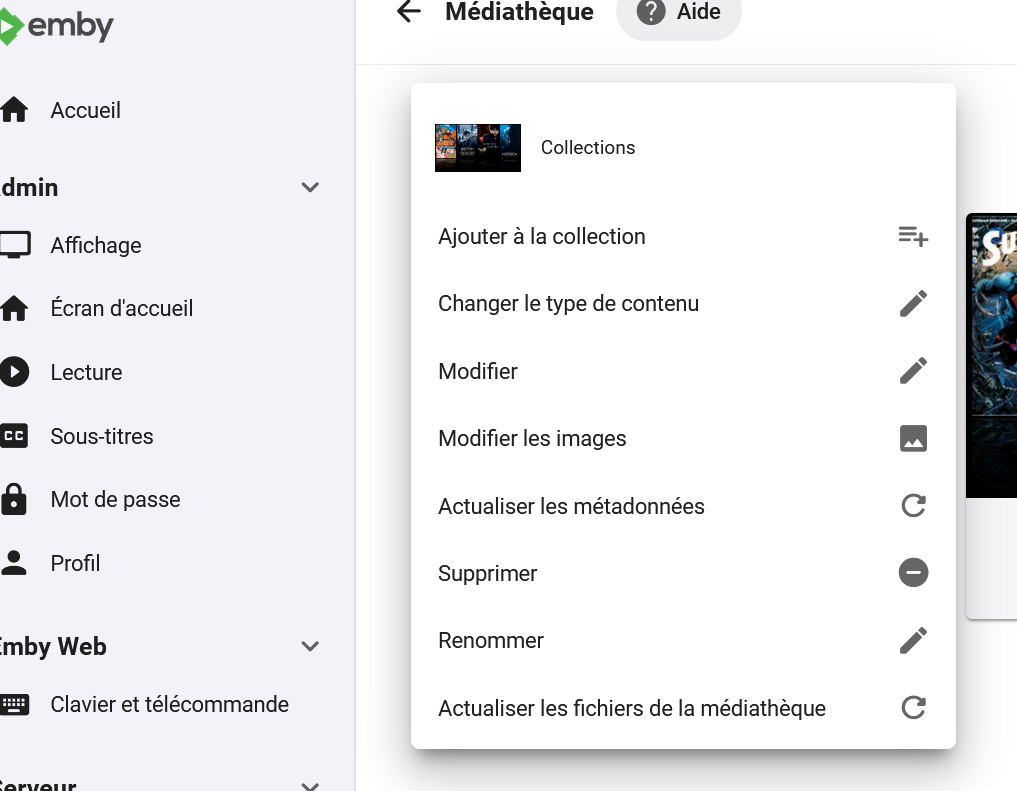Collapse the Admin section
Screen dimensions: 1017x791
(310, 187)
